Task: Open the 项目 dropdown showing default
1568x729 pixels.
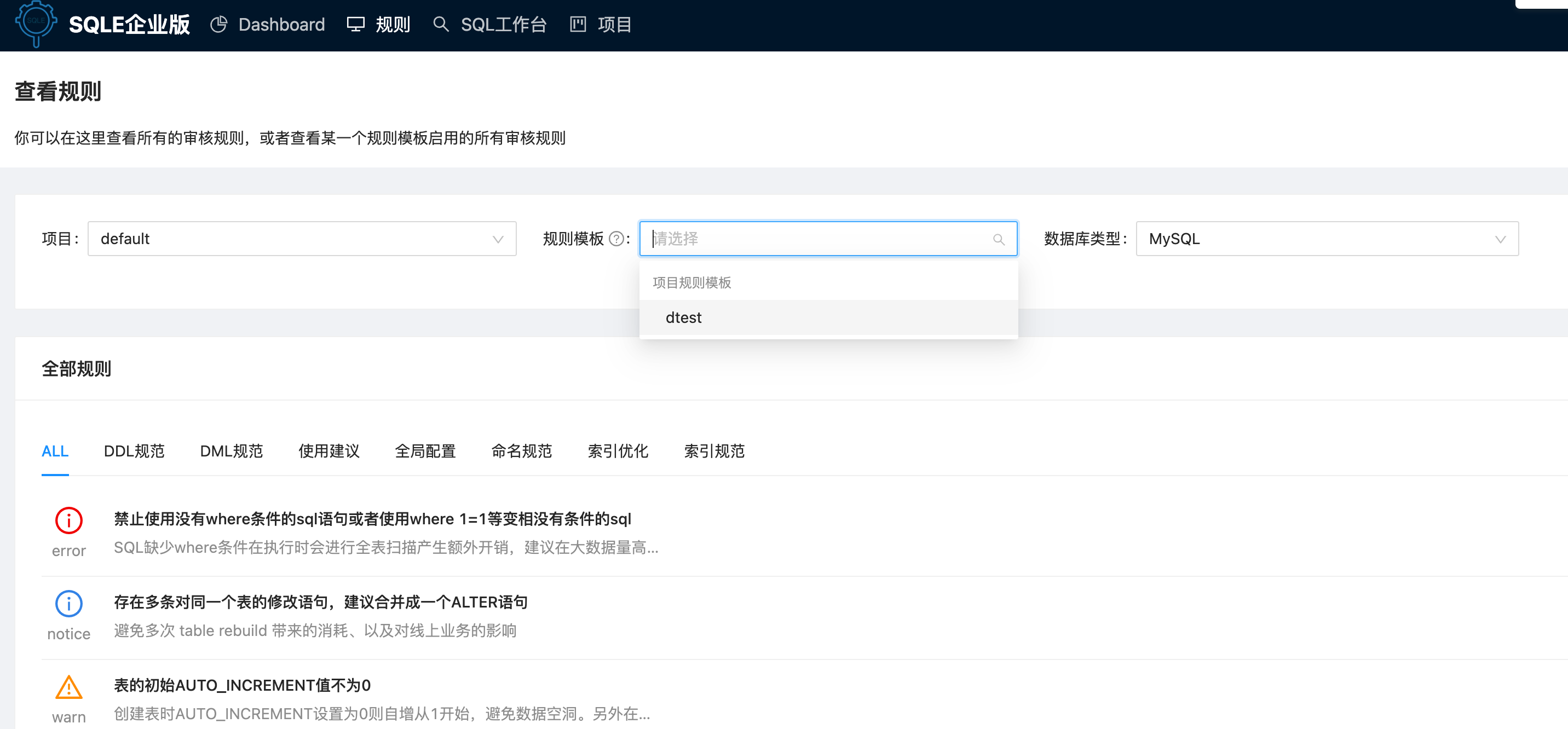Action: [302, 239]
